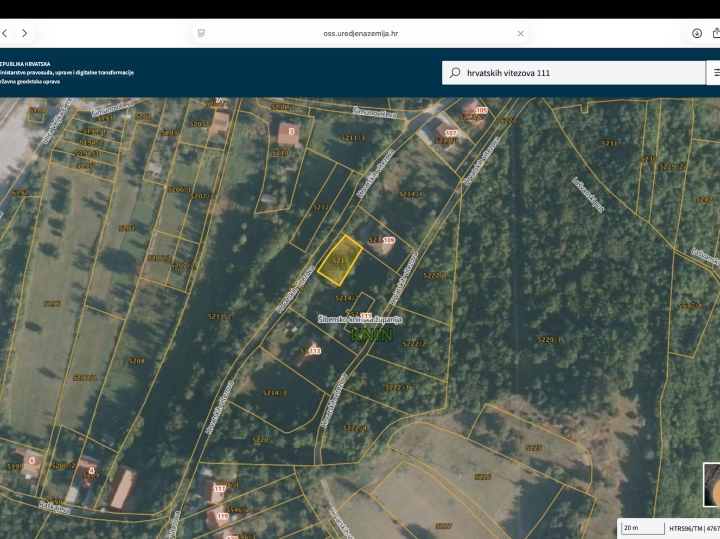Click the oss.uredjenazemlja.hr address bar
Screen dimensions: 720x539
[x=360, y=33]
